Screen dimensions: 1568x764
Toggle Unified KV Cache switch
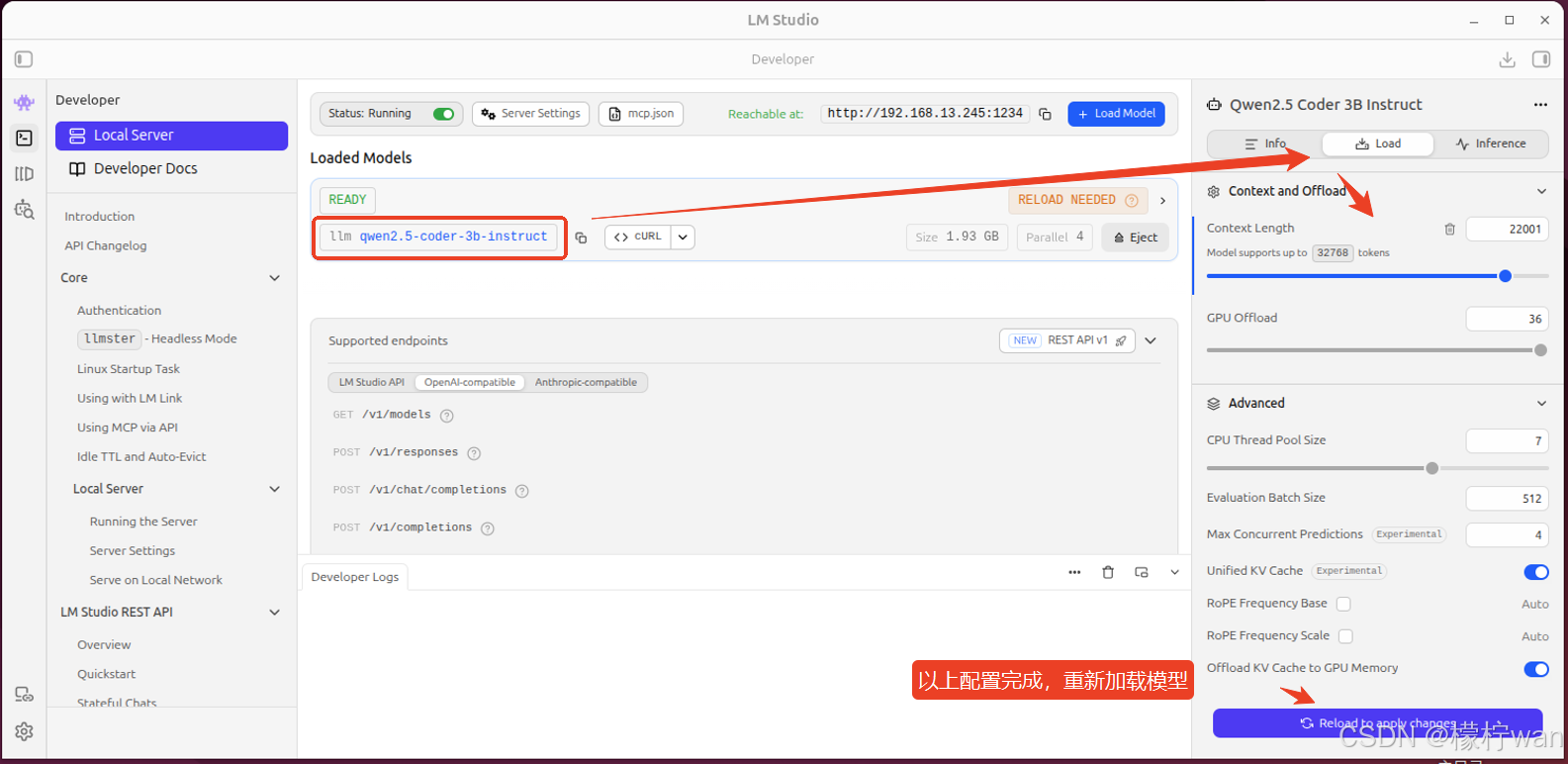1536,572
